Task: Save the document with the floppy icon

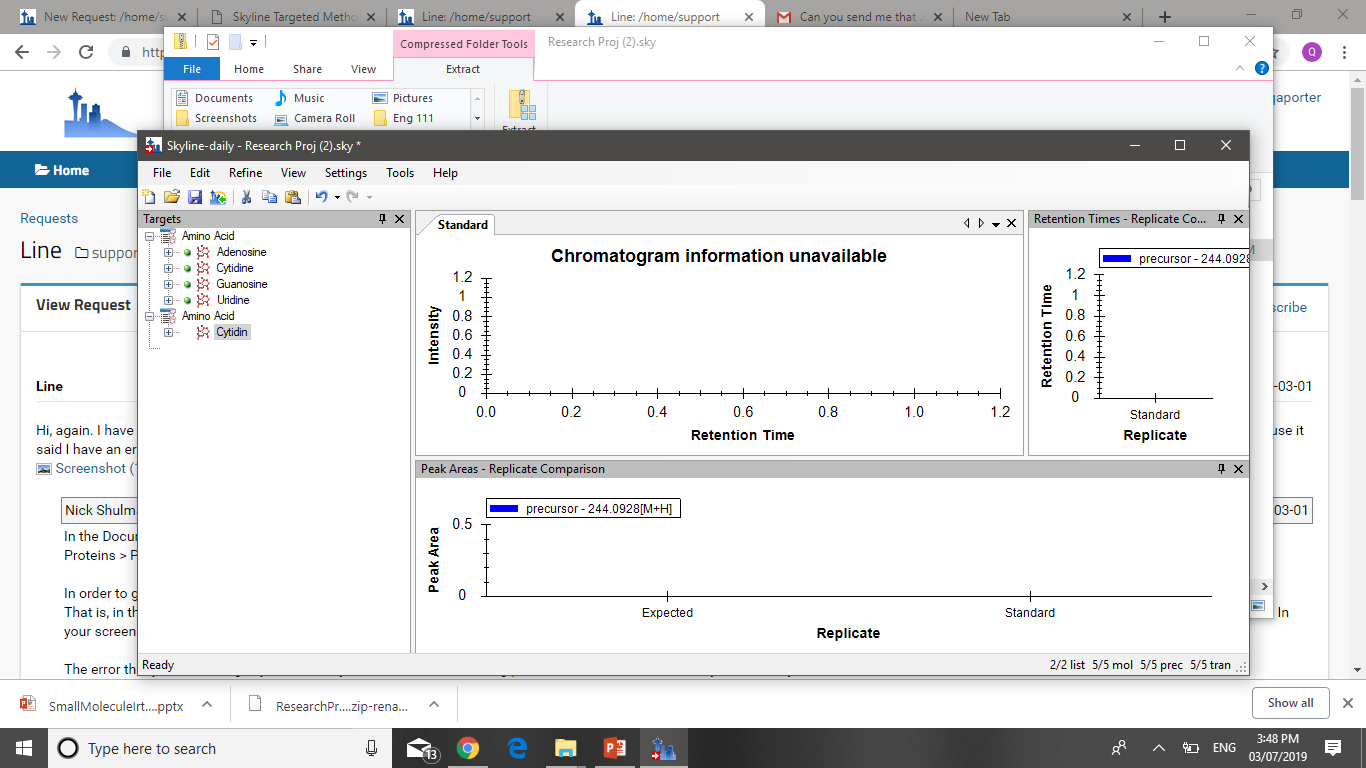Action: [195, 197]
